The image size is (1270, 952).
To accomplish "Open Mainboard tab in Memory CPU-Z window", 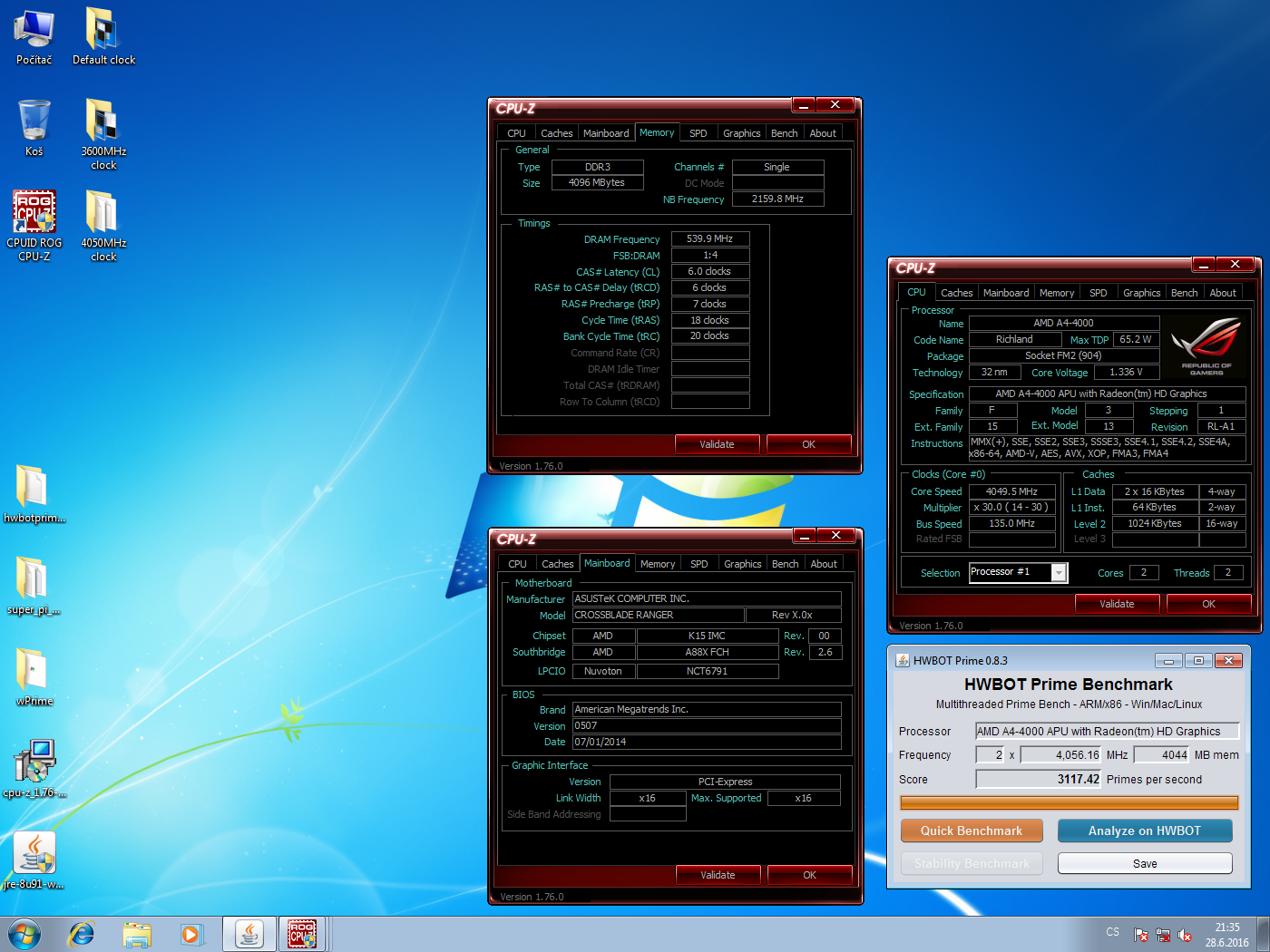I will tap(606, 133).
